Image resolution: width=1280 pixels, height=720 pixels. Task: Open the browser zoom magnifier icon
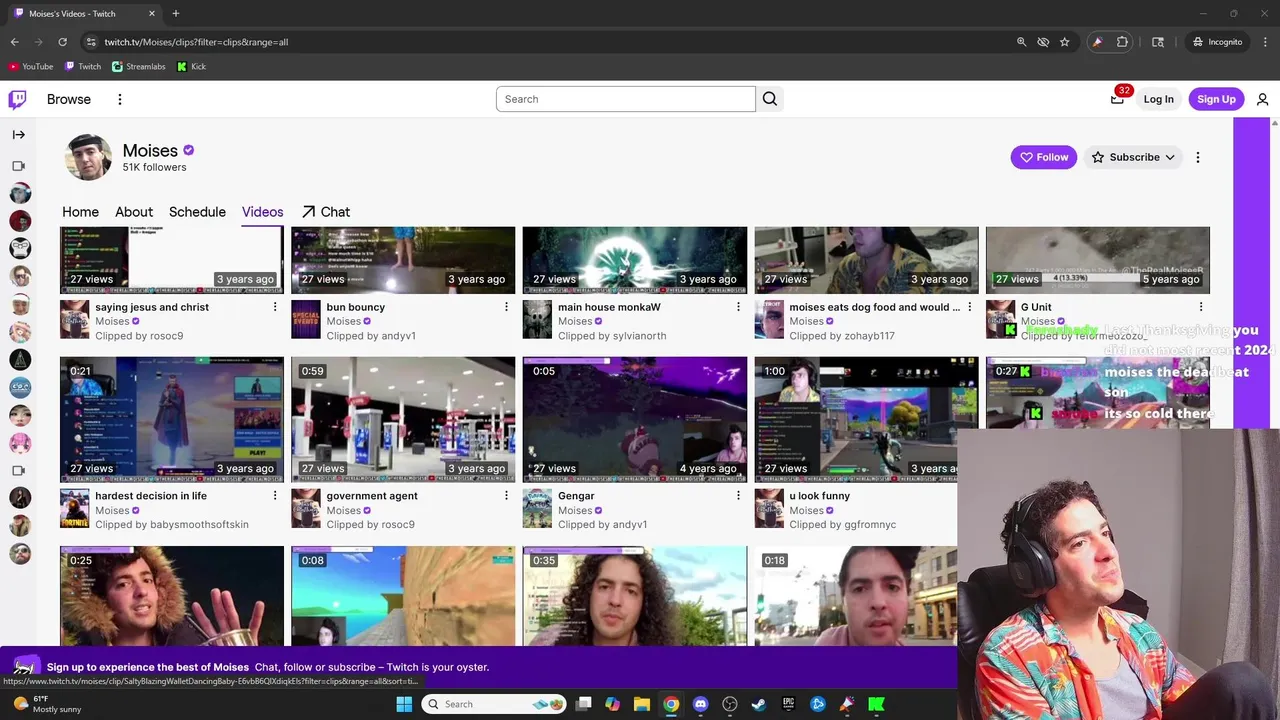[x=1021, y=42]
